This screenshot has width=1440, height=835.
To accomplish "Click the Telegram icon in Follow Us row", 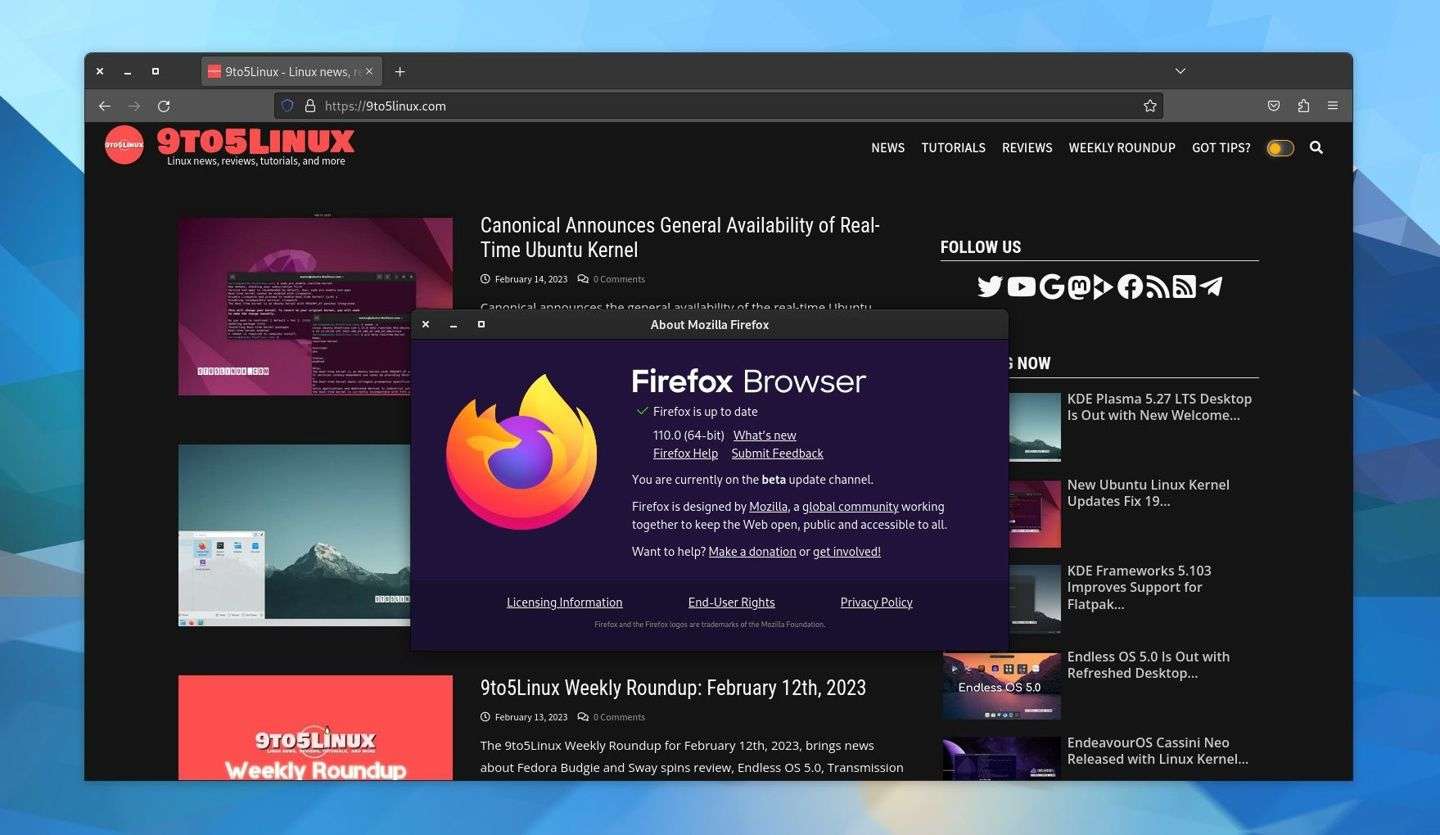I will pos(1210,287).
